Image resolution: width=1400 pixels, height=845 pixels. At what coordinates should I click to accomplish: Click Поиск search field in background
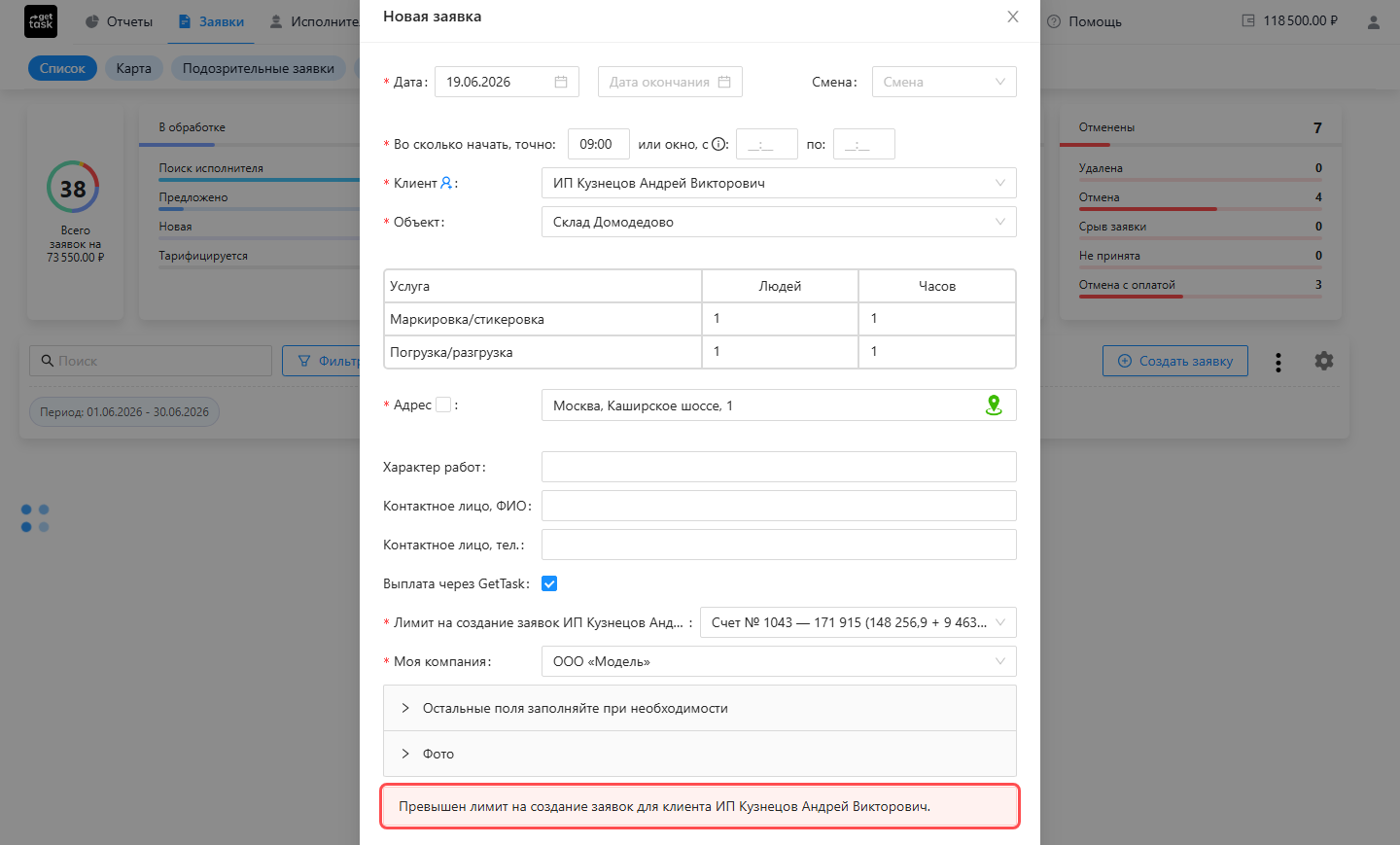tap(151, 361)
